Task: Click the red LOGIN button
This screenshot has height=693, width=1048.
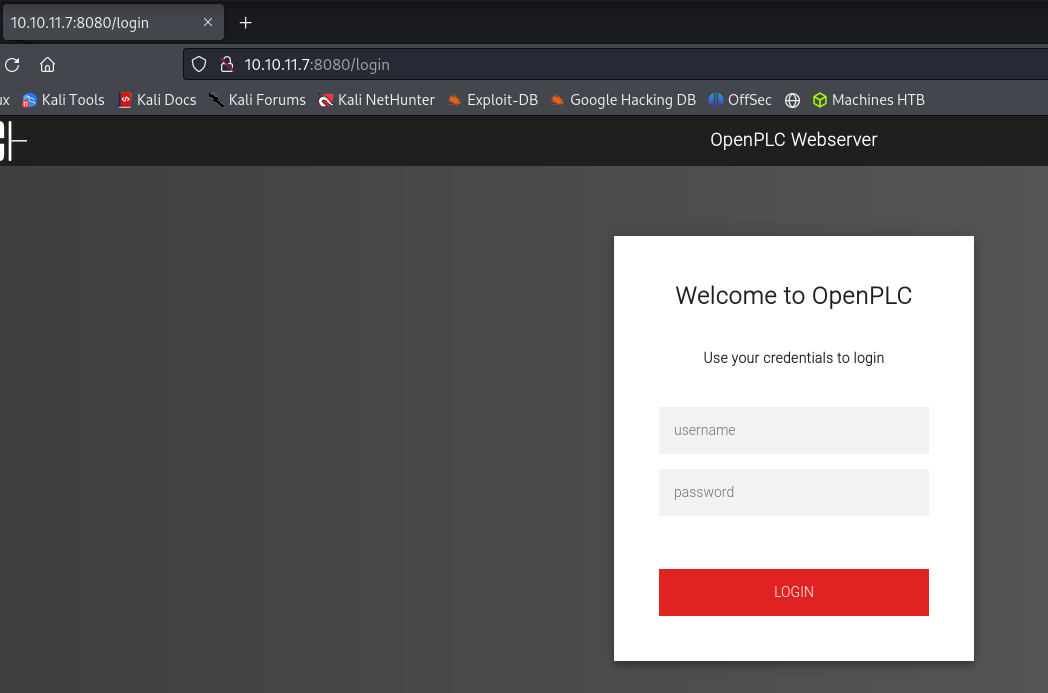Action: pyautogui.click(x=793, y=592)
